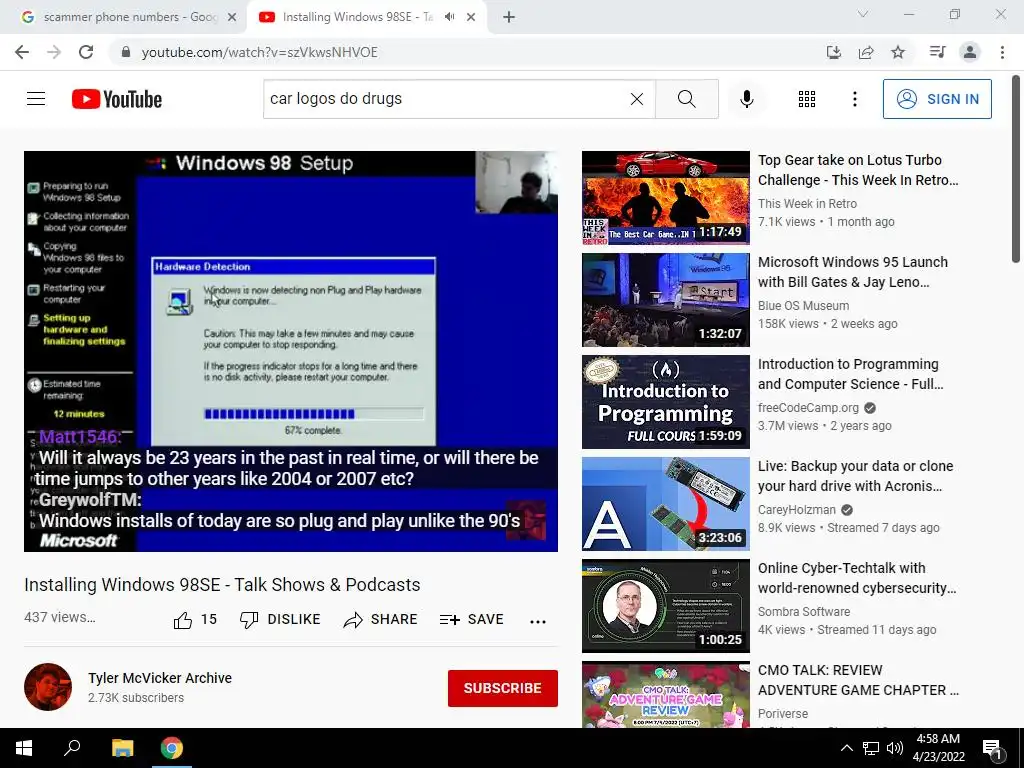1024x768 pixels.
Task: Share this page icon in address bar
Action: (x=866, y=52)
